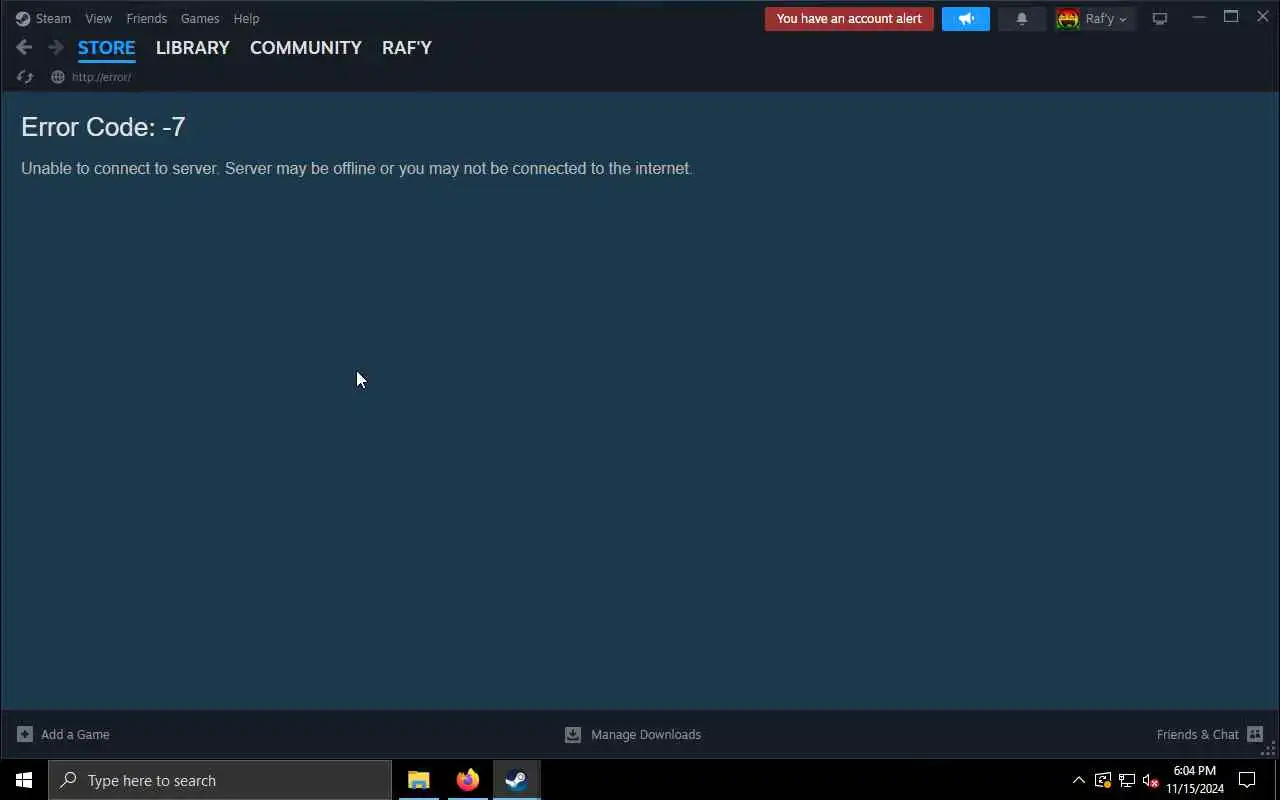The width and height of the screenshot is (1280, 800).
Task: Open the Steam menu
Action: [53, 19]
